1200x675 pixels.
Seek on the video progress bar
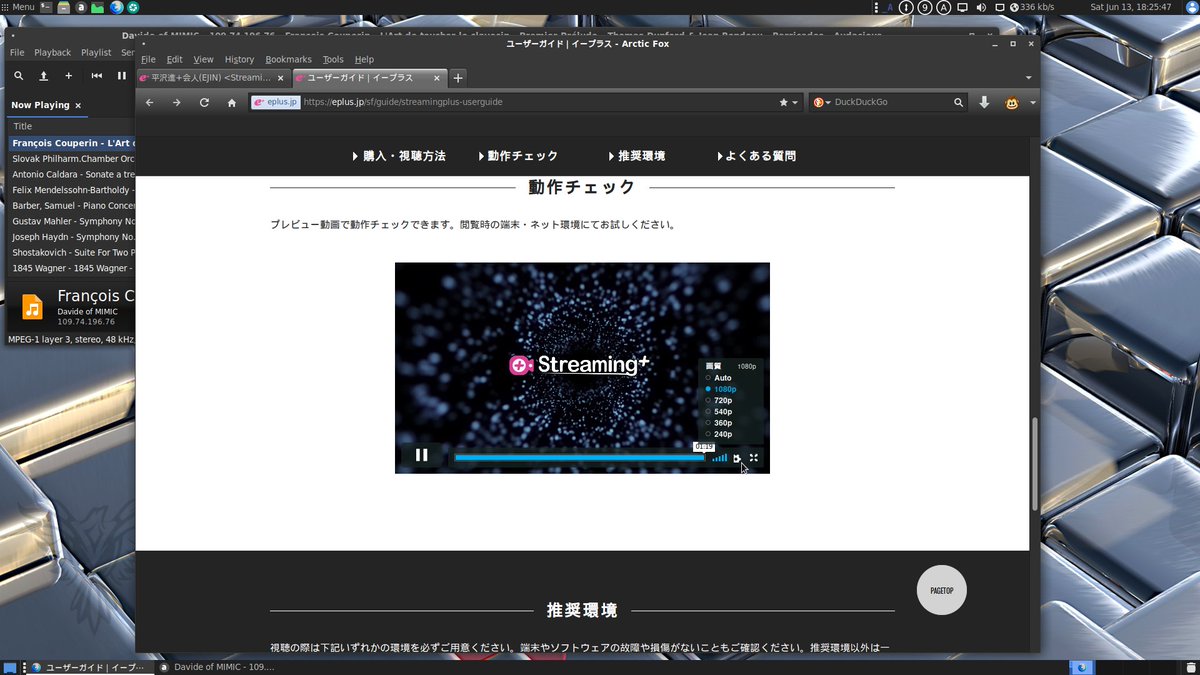pos(580,458)
